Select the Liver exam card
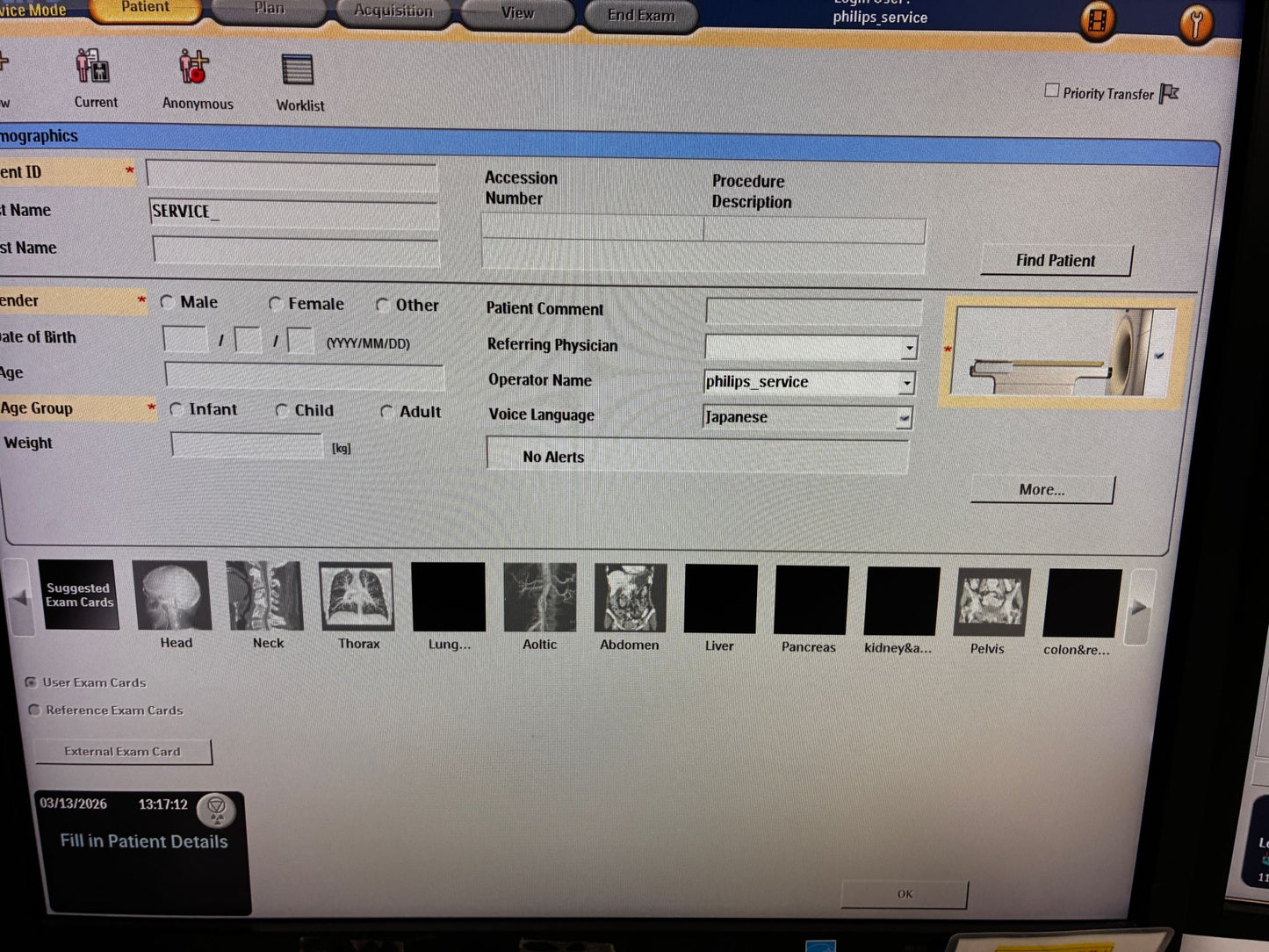This screenshot has height=952, width=1269. pyautogui.click(x=720, y=600)
